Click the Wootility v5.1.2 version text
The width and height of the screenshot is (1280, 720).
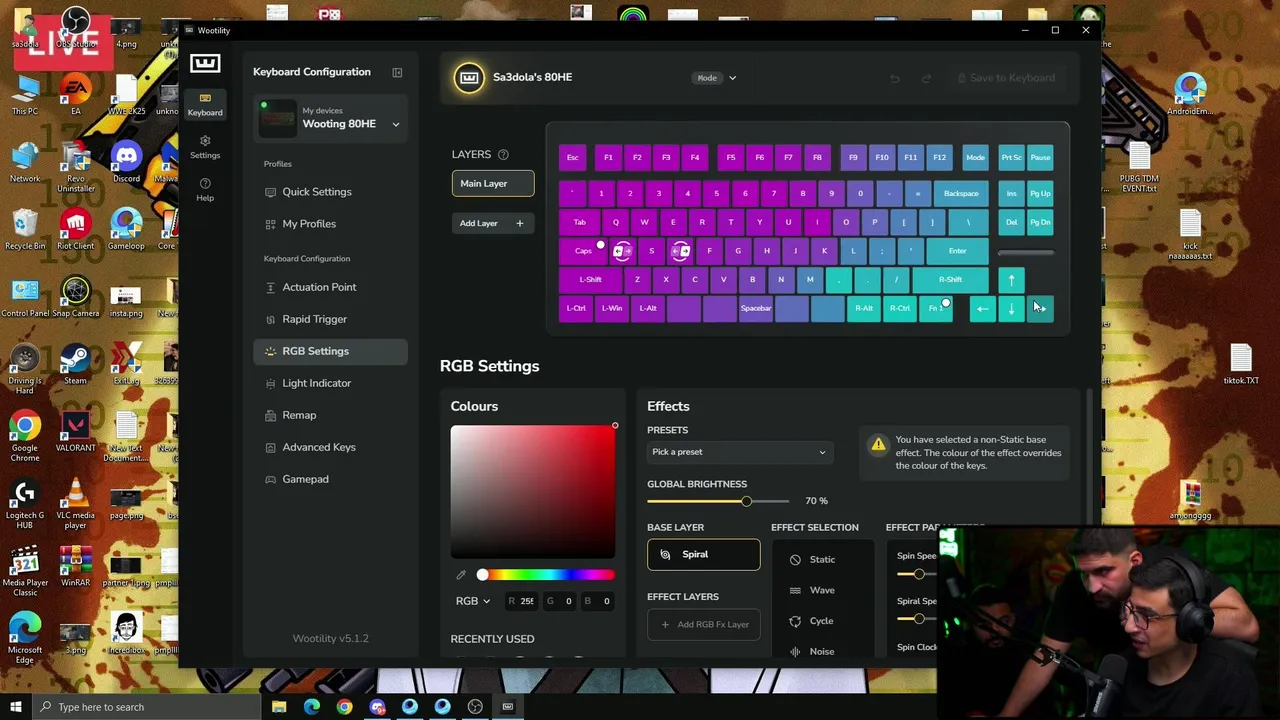point(330,639)
